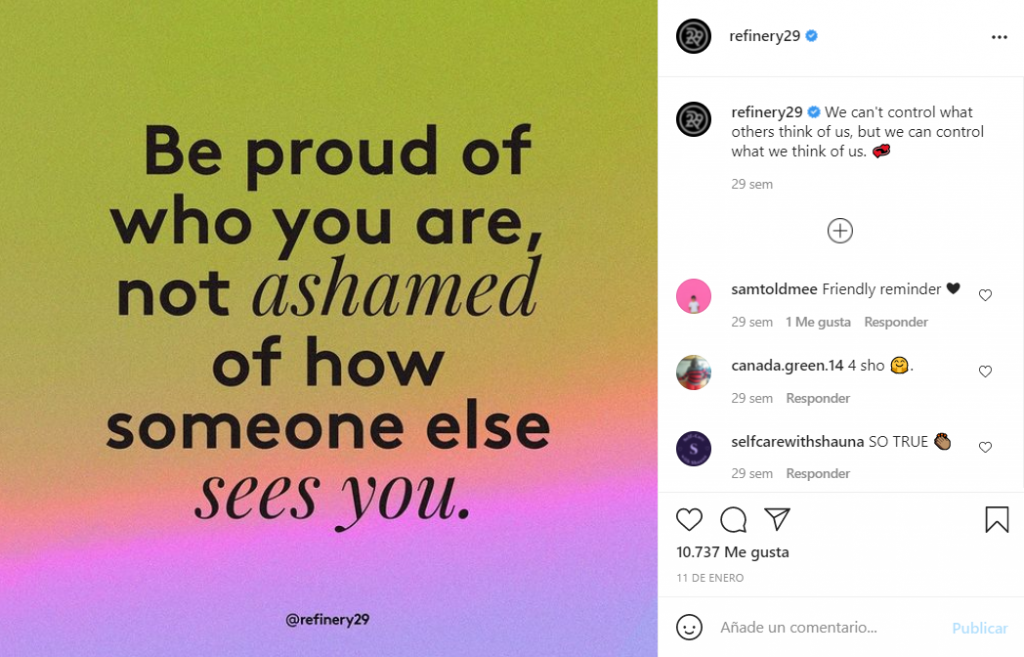Open selfcarewithshauna's profile avatar

693,448
